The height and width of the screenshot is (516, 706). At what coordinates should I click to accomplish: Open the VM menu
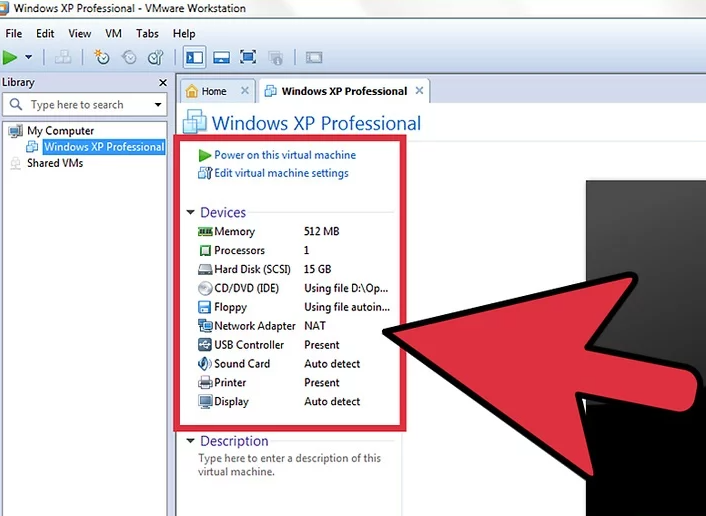(x=113, y=34)
